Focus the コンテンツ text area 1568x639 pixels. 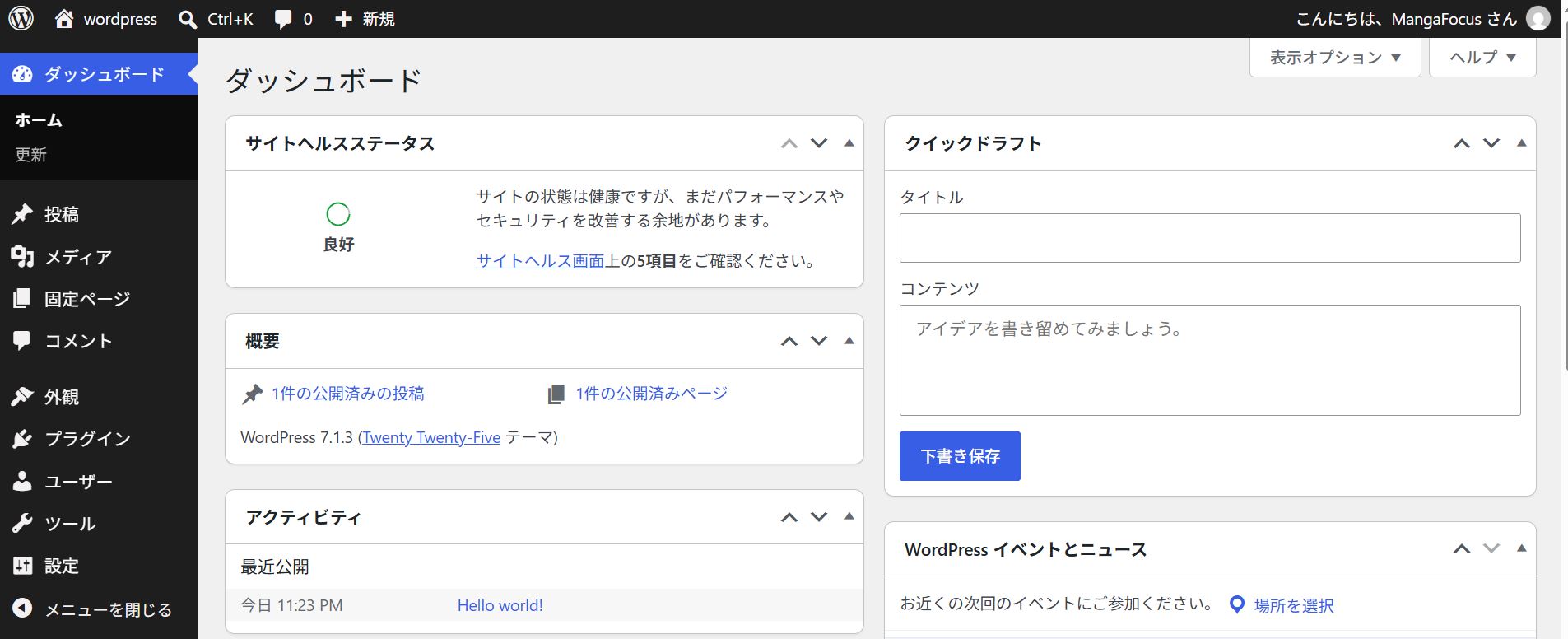pos(1210,360)
